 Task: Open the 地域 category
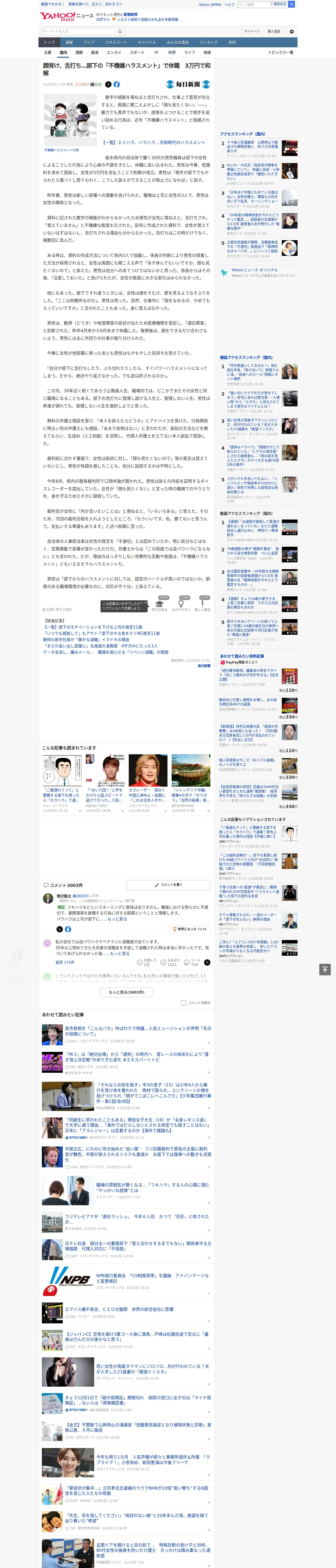207,52
